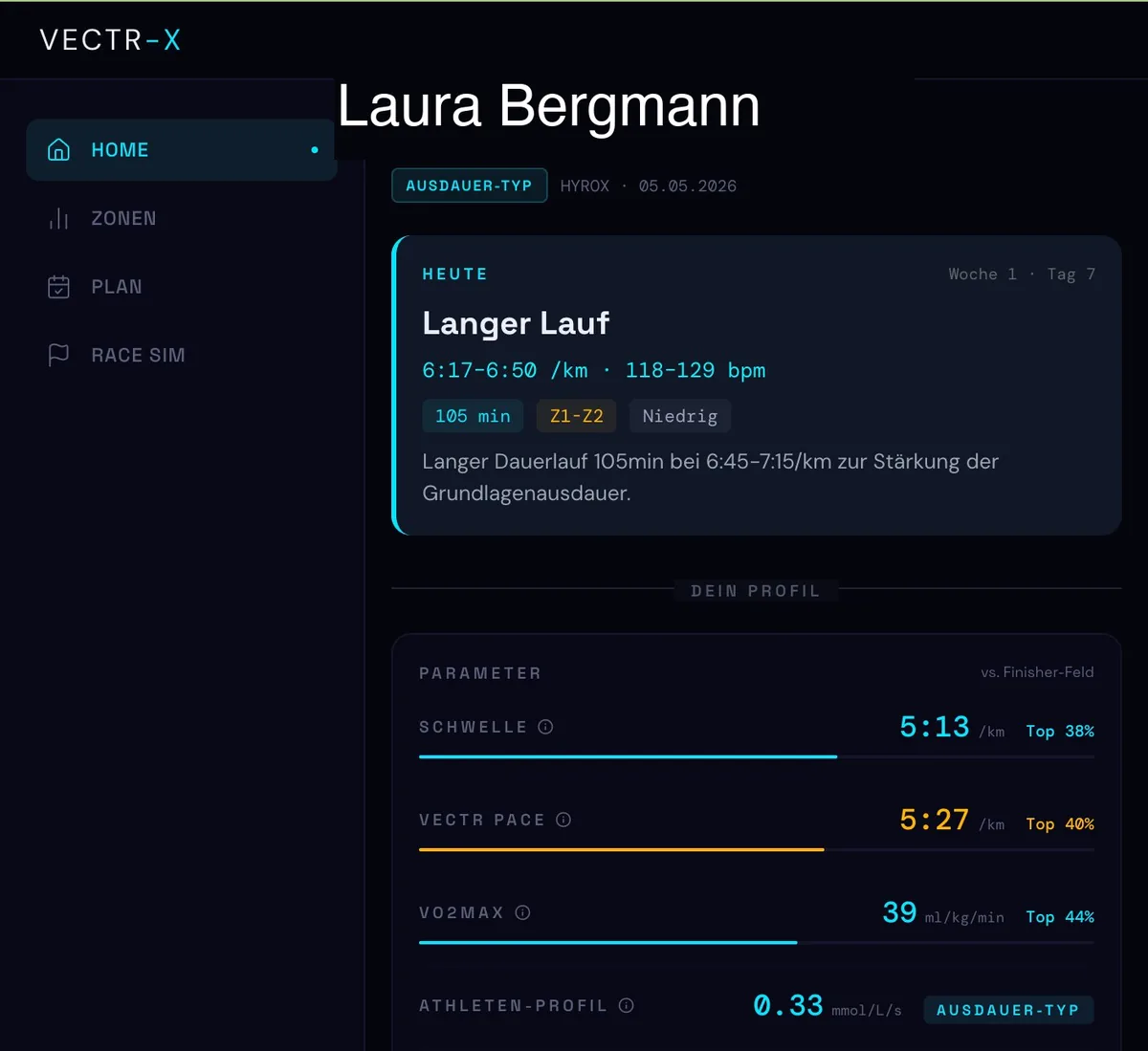Click the Race Sim flag icon

(x=58, y=355)
